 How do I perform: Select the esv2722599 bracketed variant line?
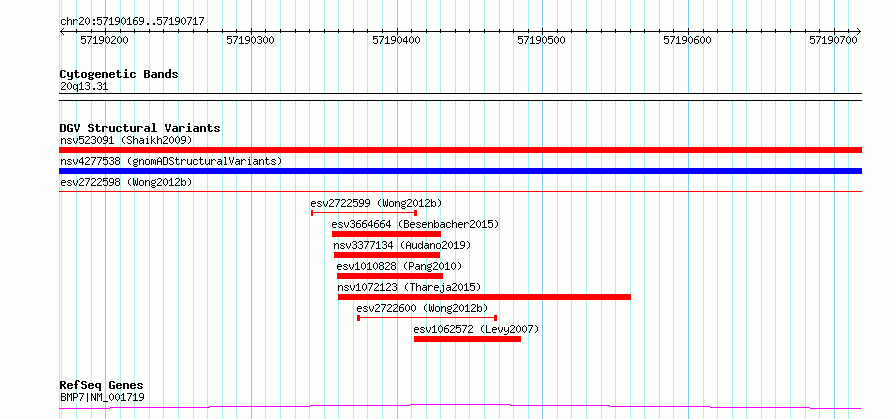tap(364, 213)
